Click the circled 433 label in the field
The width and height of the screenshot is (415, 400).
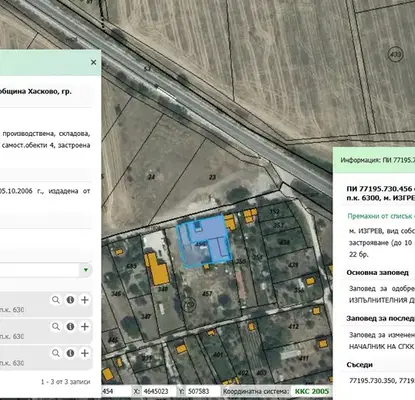(395, 54)
